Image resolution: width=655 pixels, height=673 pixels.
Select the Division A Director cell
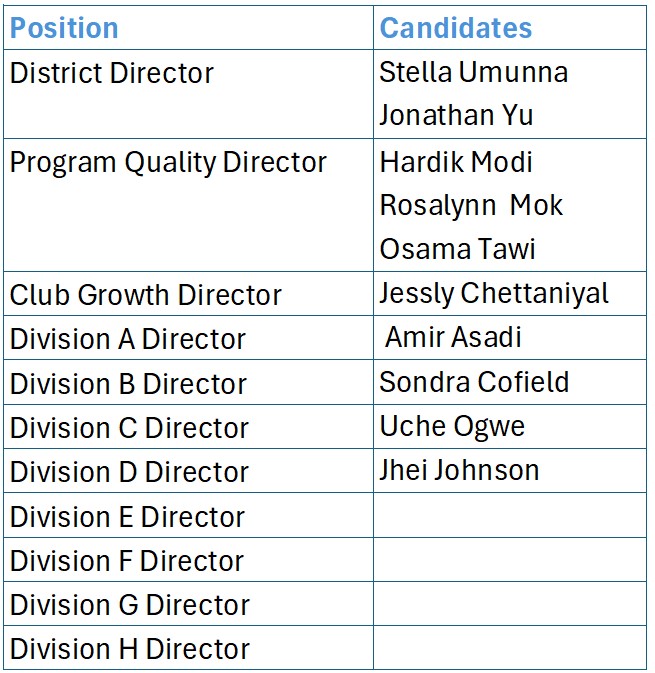128,339
